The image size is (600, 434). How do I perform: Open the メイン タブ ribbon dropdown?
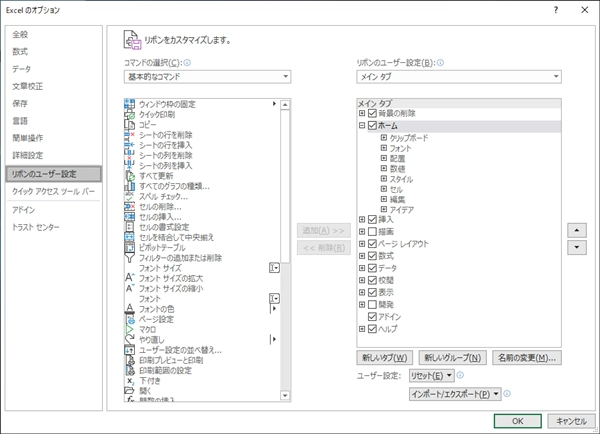point(459,77)
